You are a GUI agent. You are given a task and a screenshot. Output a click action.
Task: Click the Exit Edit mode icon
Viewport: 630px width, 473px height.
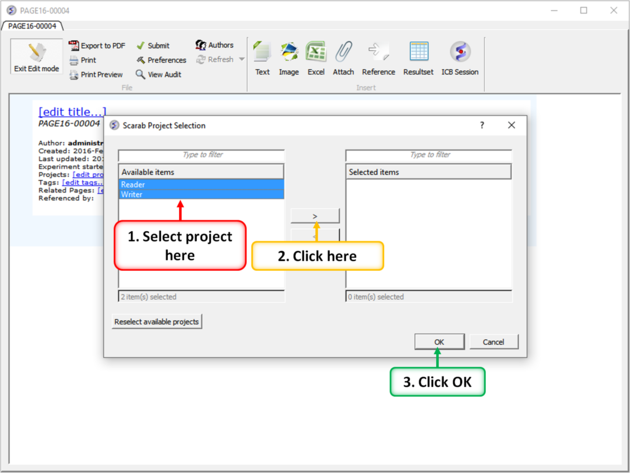click(36, 54)
